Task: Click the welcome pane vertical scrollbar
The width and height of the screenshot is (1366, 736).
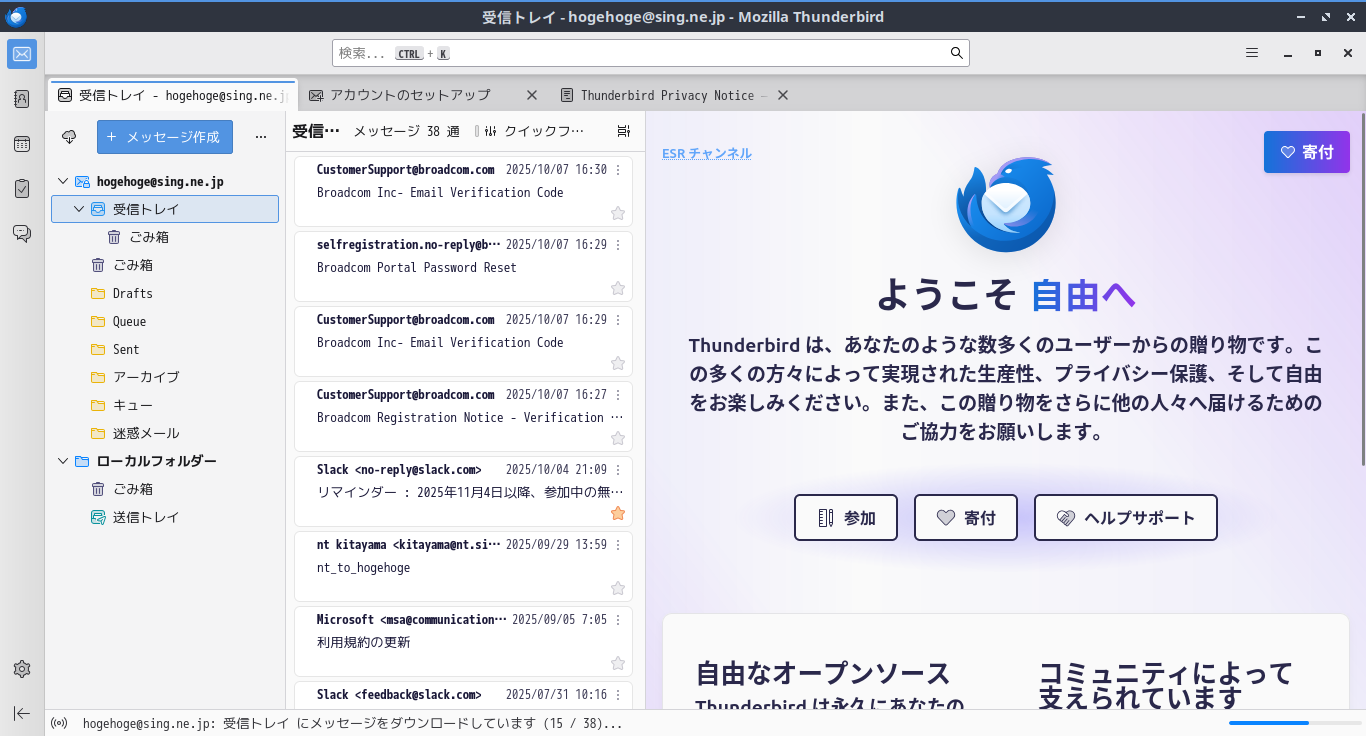Action: [x=1361, y=290]
